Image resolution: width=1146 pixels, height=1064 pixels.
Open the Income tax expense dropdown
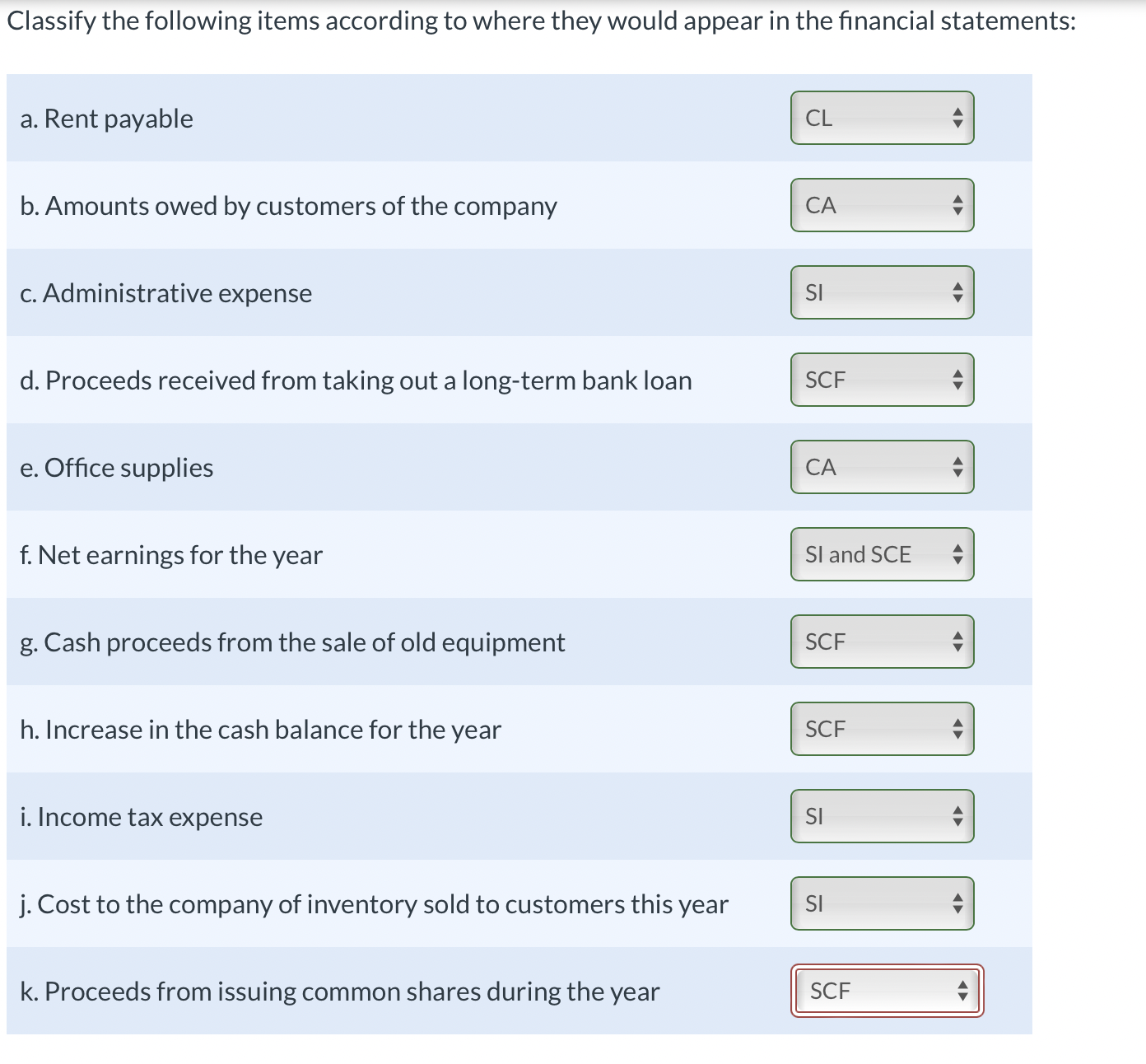[881, 816]
